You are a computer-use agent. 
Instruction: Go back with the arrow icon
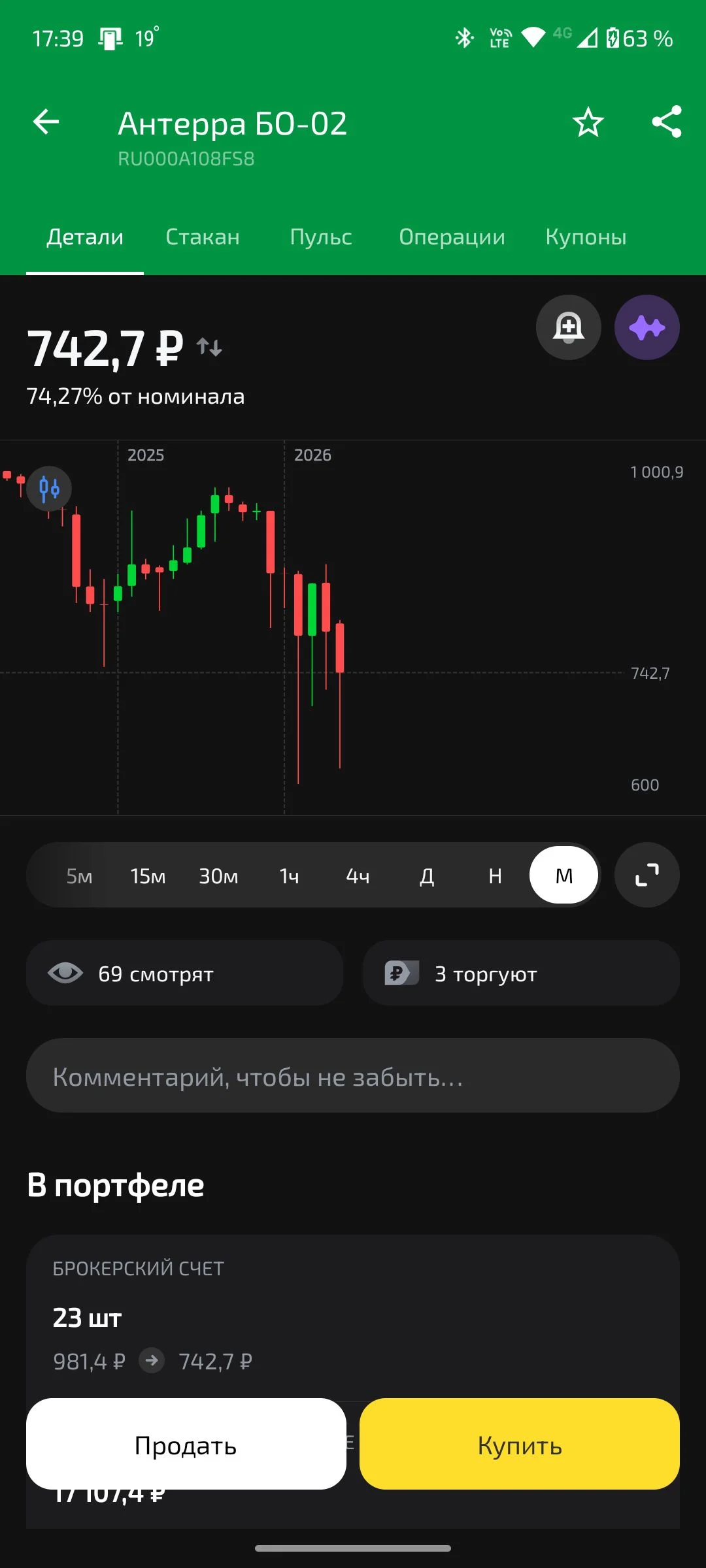[x=46, y=122]
